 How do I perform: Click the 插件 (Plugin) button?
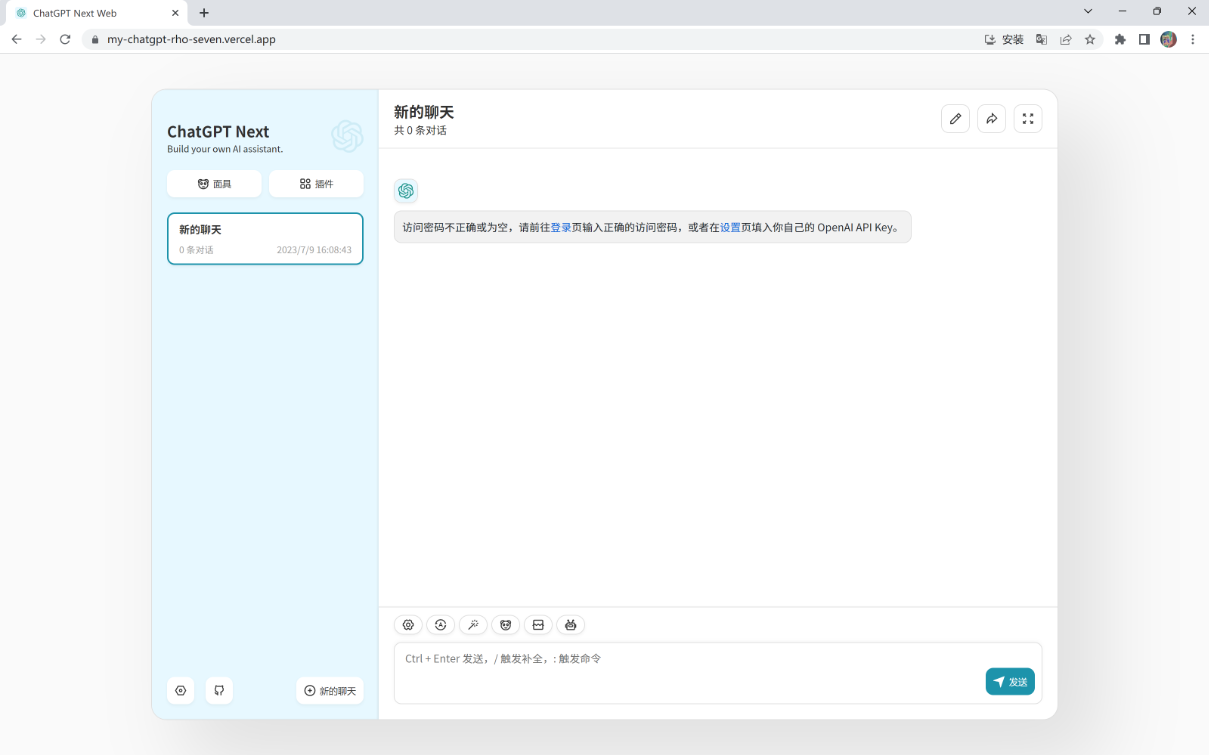coord(316,184)
